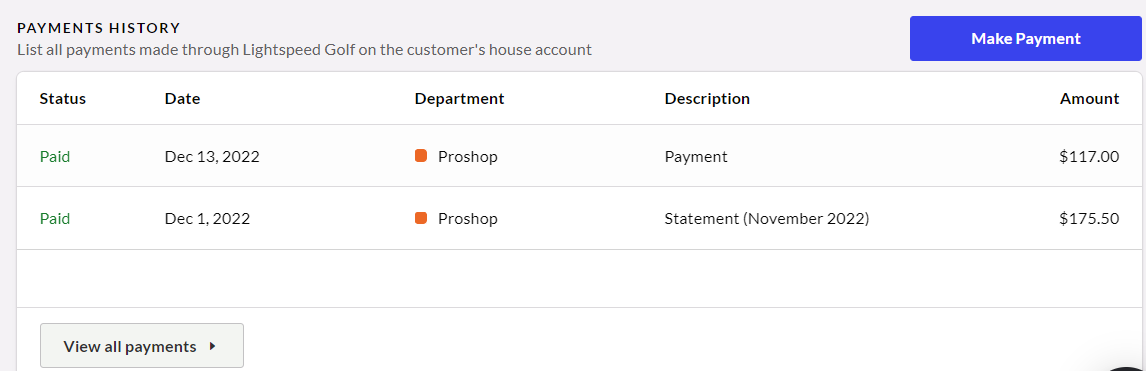
Task: Click the arrow icon beside View all payments
Action: tap(213, 346)
